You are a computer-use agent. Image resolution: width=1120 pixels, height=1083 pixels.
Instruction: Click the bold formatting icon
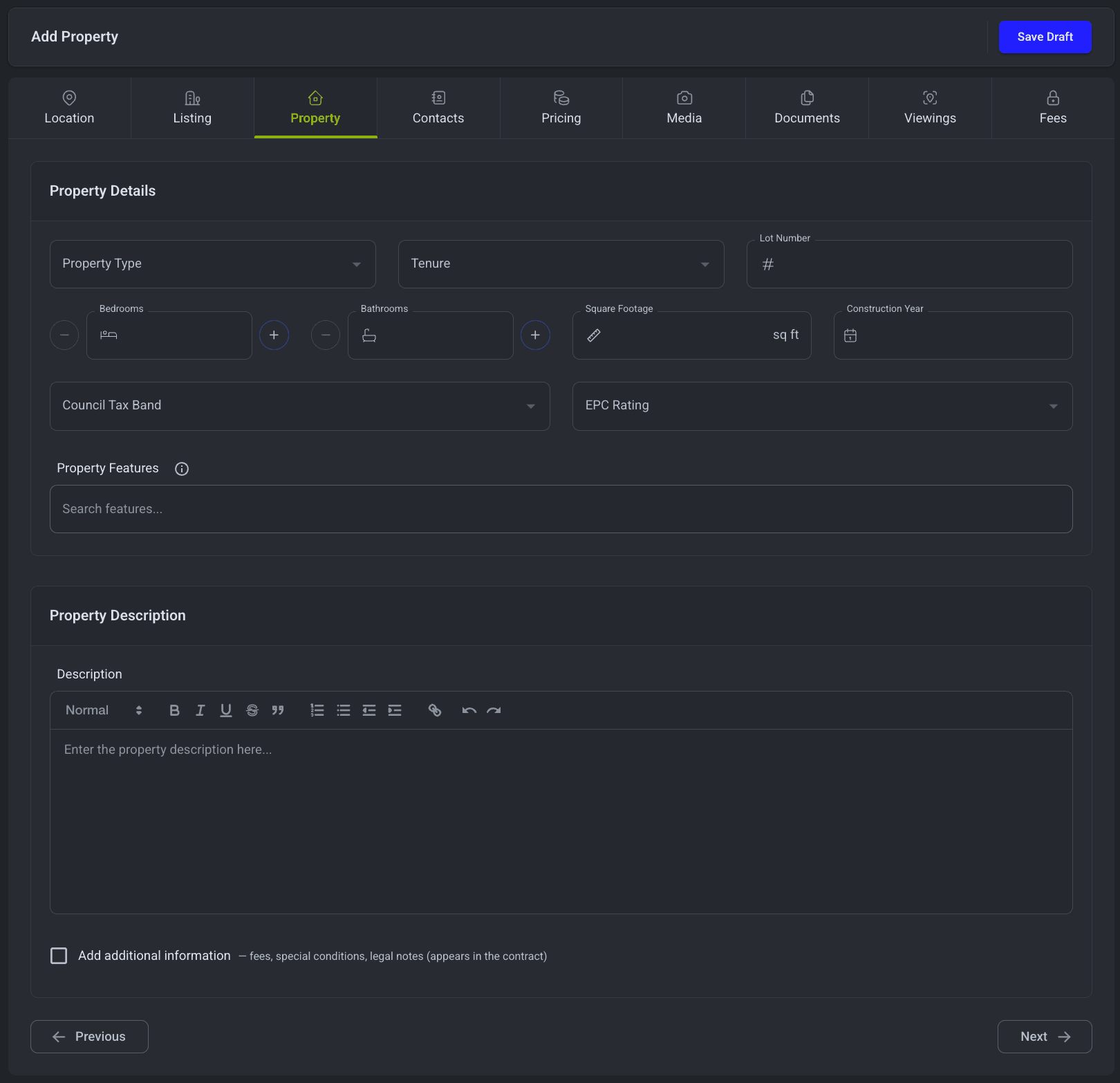[x=174, y=710]
